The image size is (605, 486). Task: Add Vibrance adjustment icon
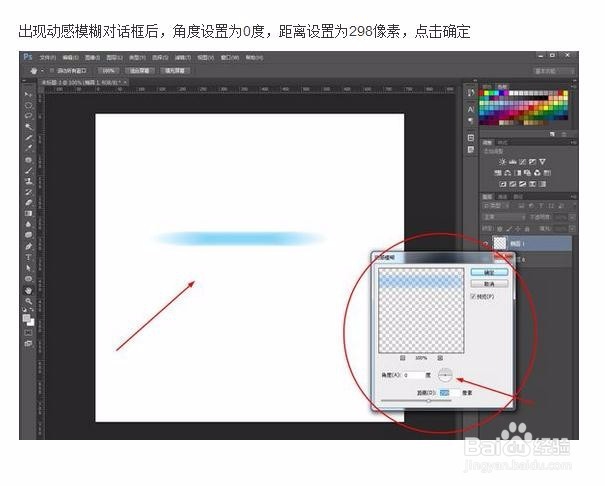[x=542, y=162]
